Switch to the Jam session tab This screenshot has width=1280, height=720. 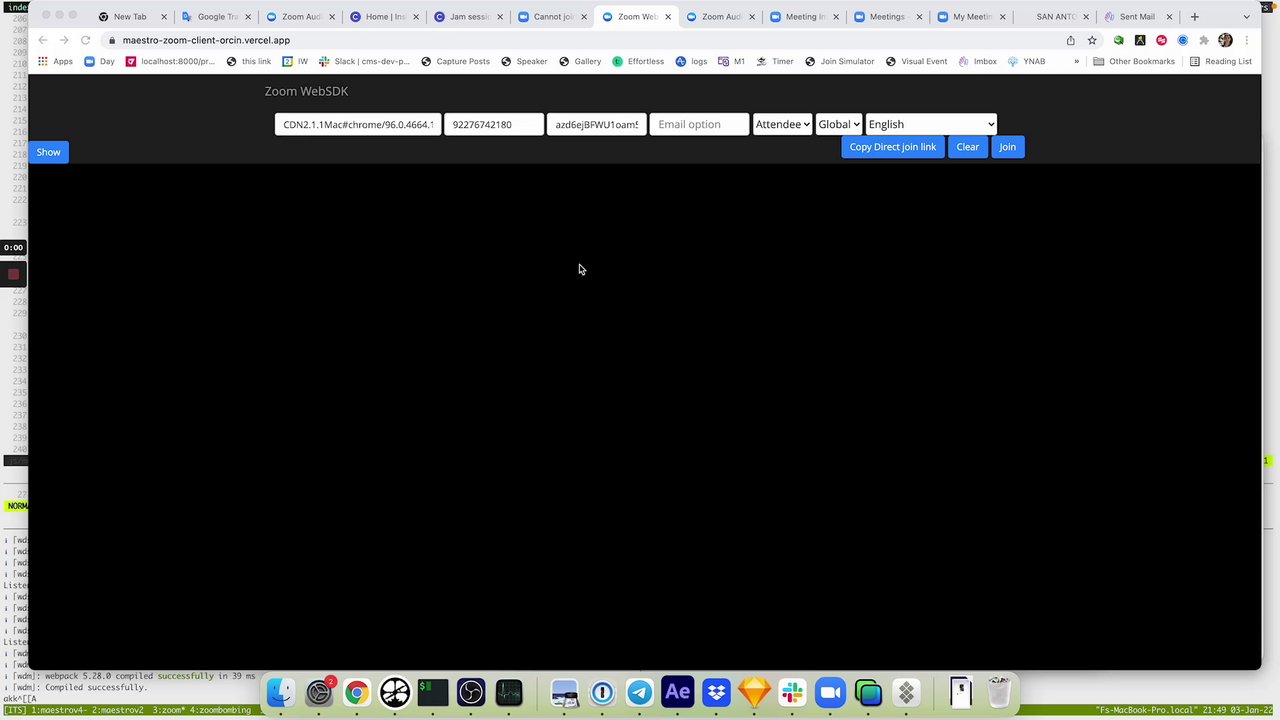[x=467, y=17]
